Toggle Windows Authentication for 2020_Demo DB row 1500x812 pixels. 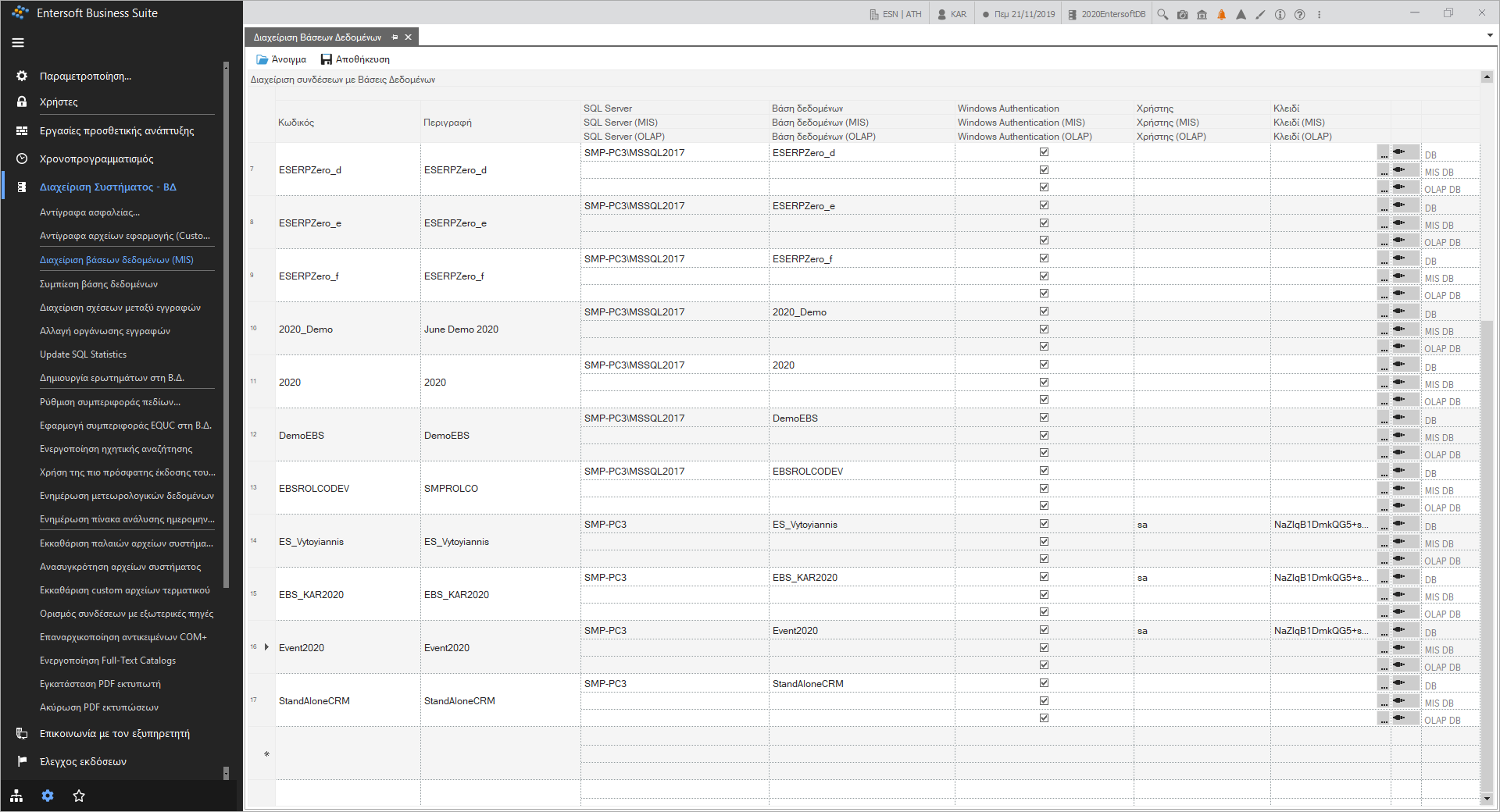[x=1044, y=312]
